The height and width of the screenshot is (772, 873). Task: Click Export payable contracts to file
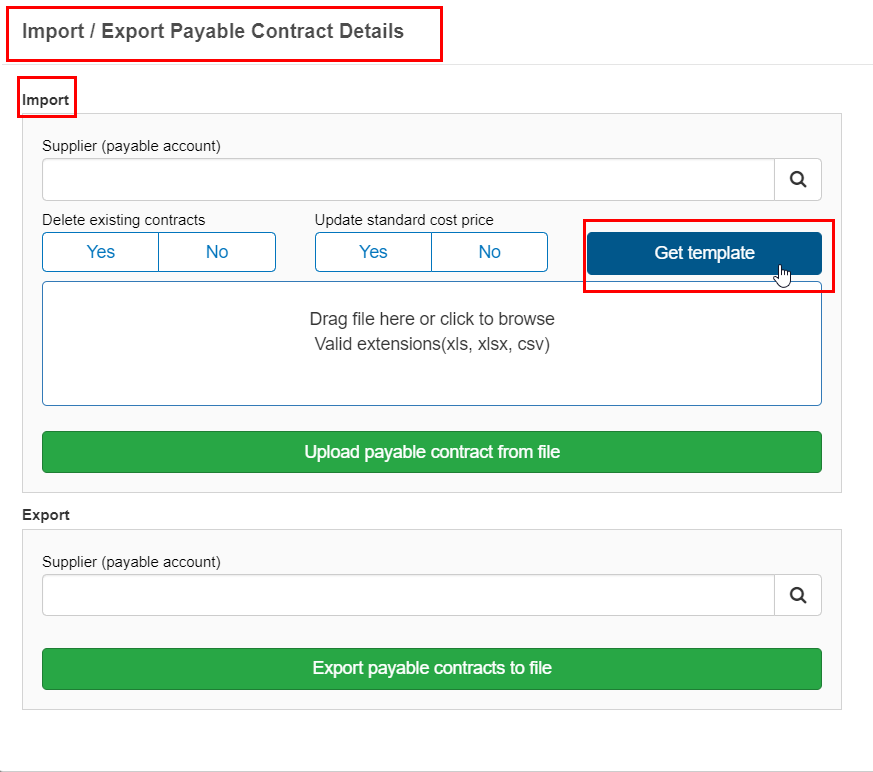432,668
